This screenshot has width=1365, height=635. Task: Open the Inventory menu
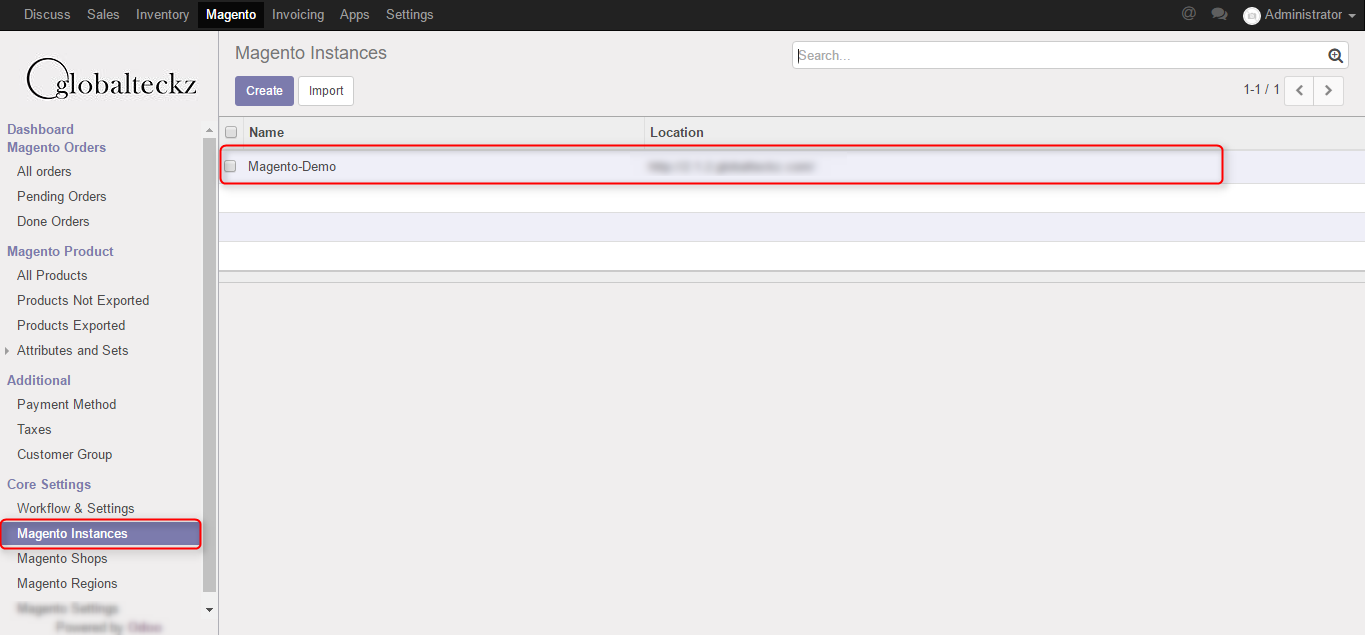[162, 15]
